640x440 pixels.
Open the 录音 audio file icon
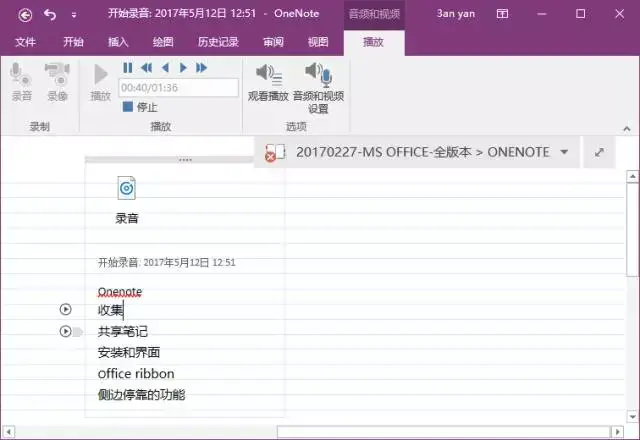pos(127,188)
